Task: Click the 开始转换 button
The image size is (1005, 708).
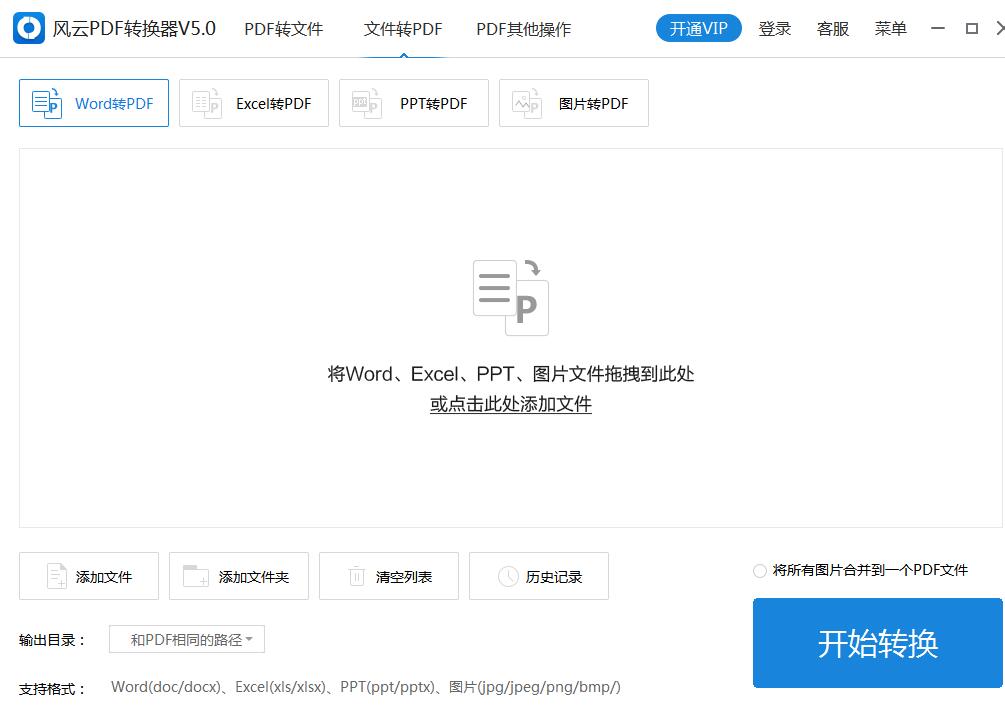Action: (878, 642)
